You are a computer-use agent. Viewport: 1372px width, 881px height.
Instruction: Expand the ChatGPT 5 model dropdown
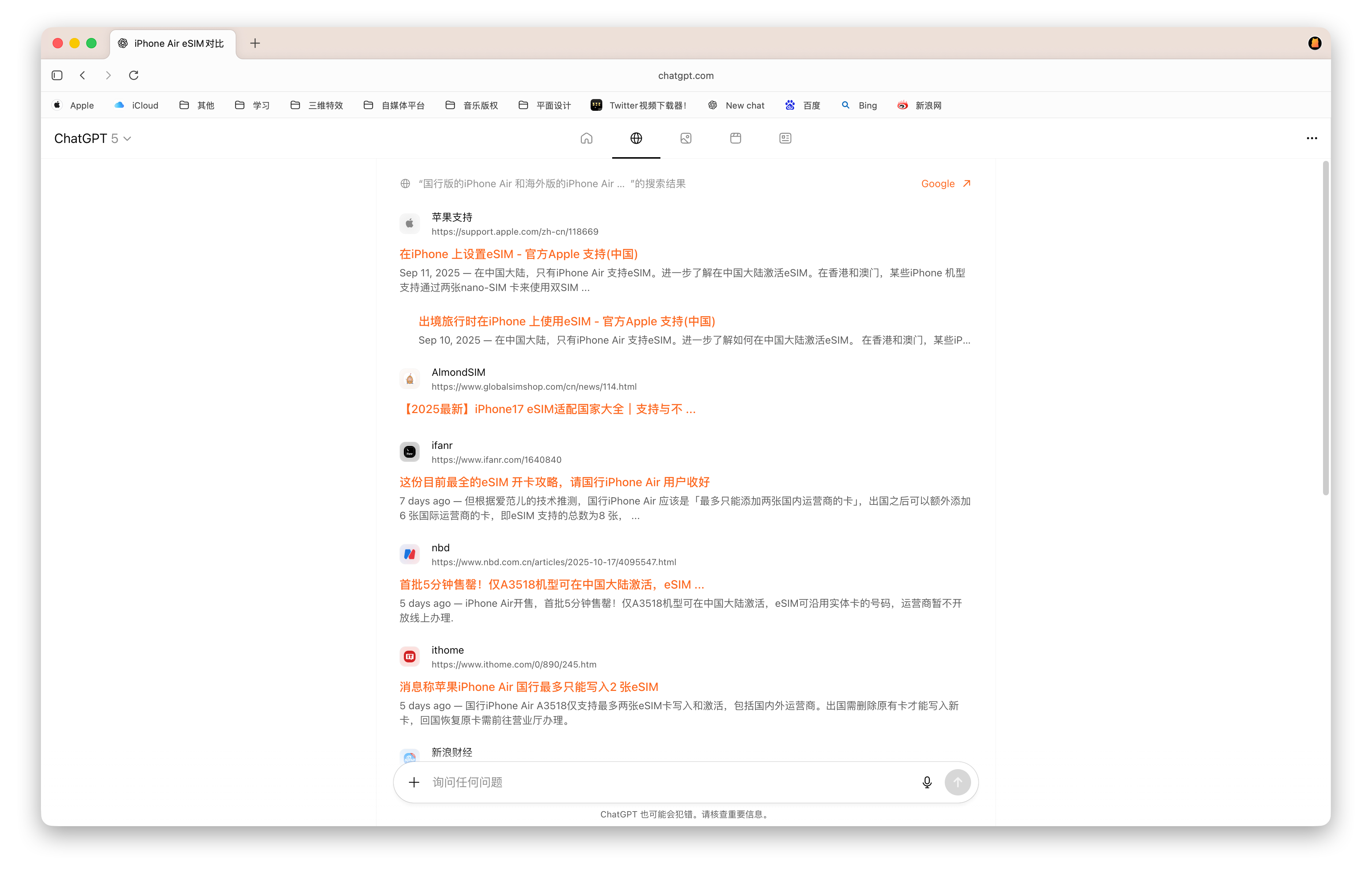tap(93, 139)
